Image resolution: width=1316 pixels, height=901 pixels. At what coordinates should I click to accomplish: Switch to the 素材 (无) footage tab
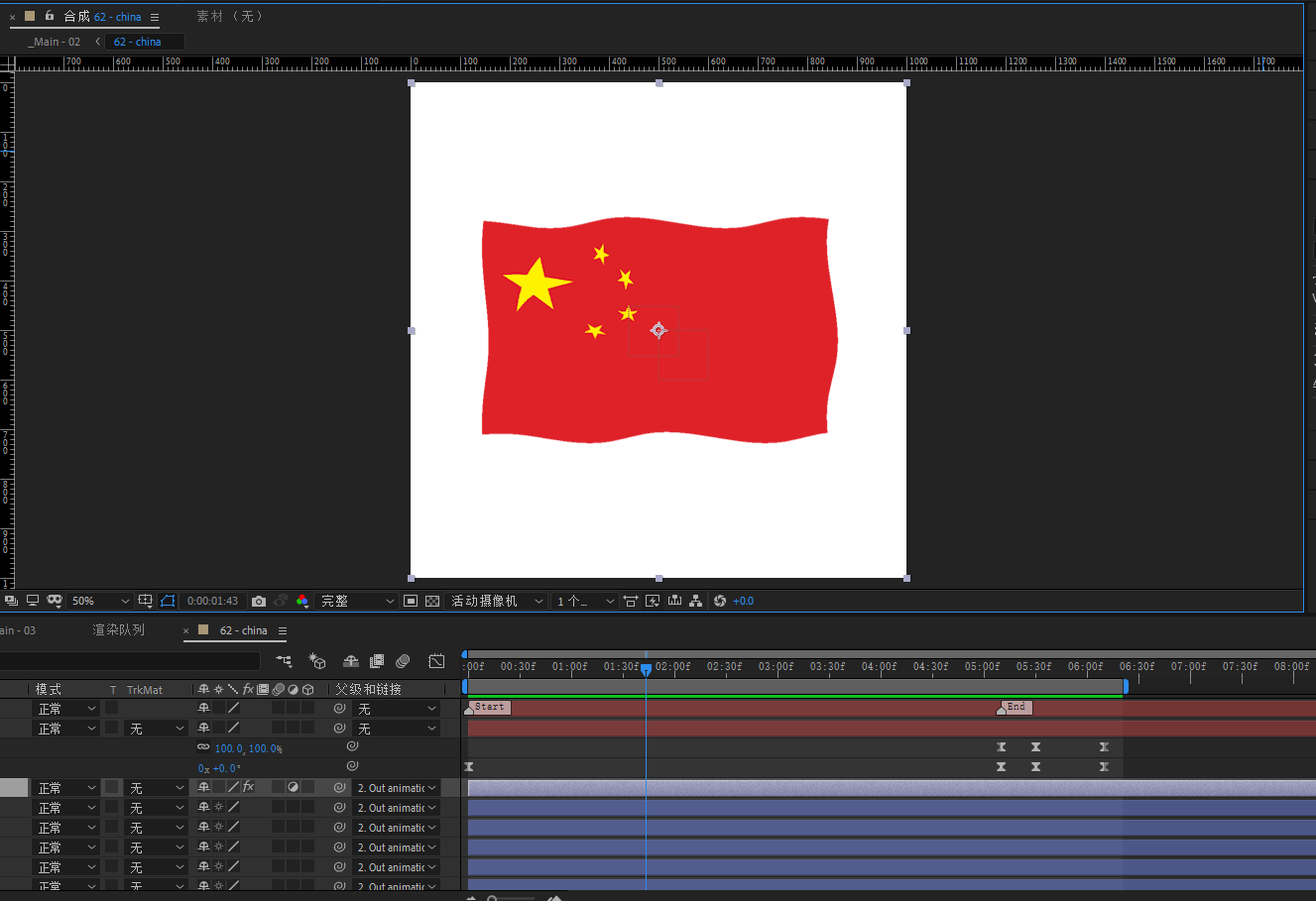229,17
